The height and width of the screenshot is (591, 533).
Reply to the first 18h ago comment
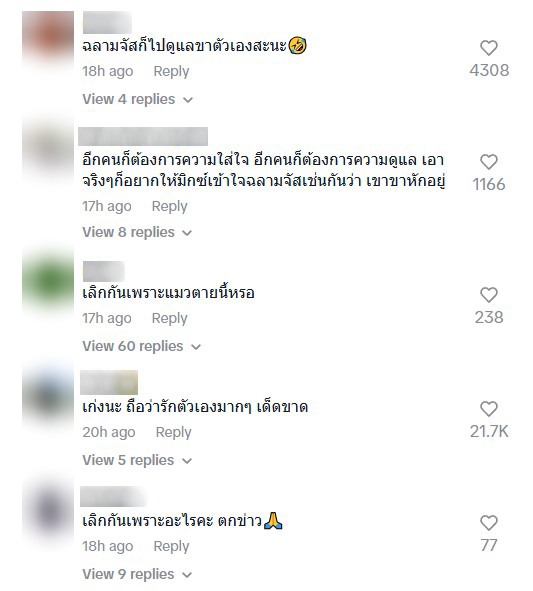click(x=171, y=71)
